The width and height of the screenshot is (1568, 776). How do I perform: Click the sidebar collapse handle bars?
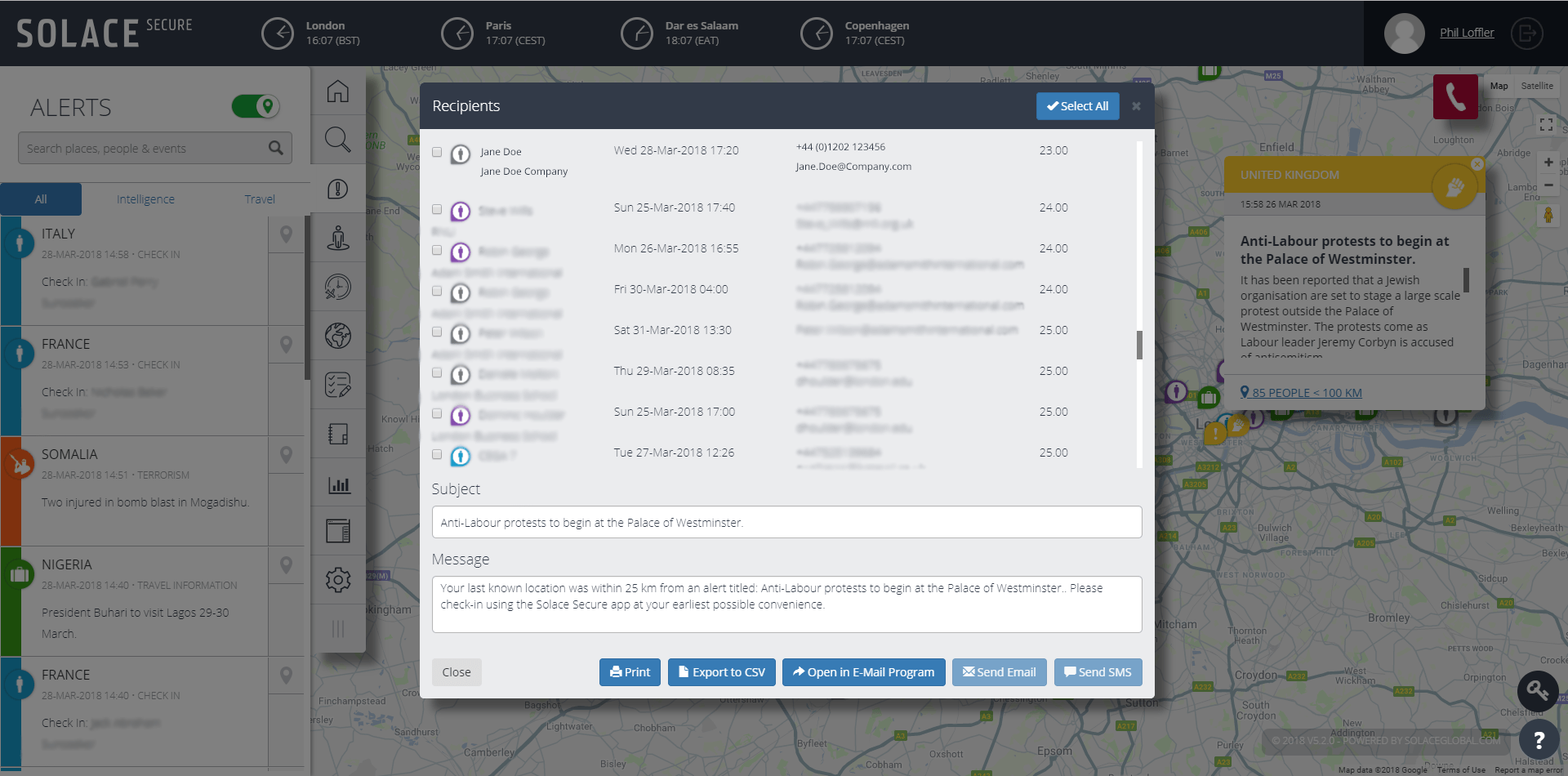pos(338,629)
